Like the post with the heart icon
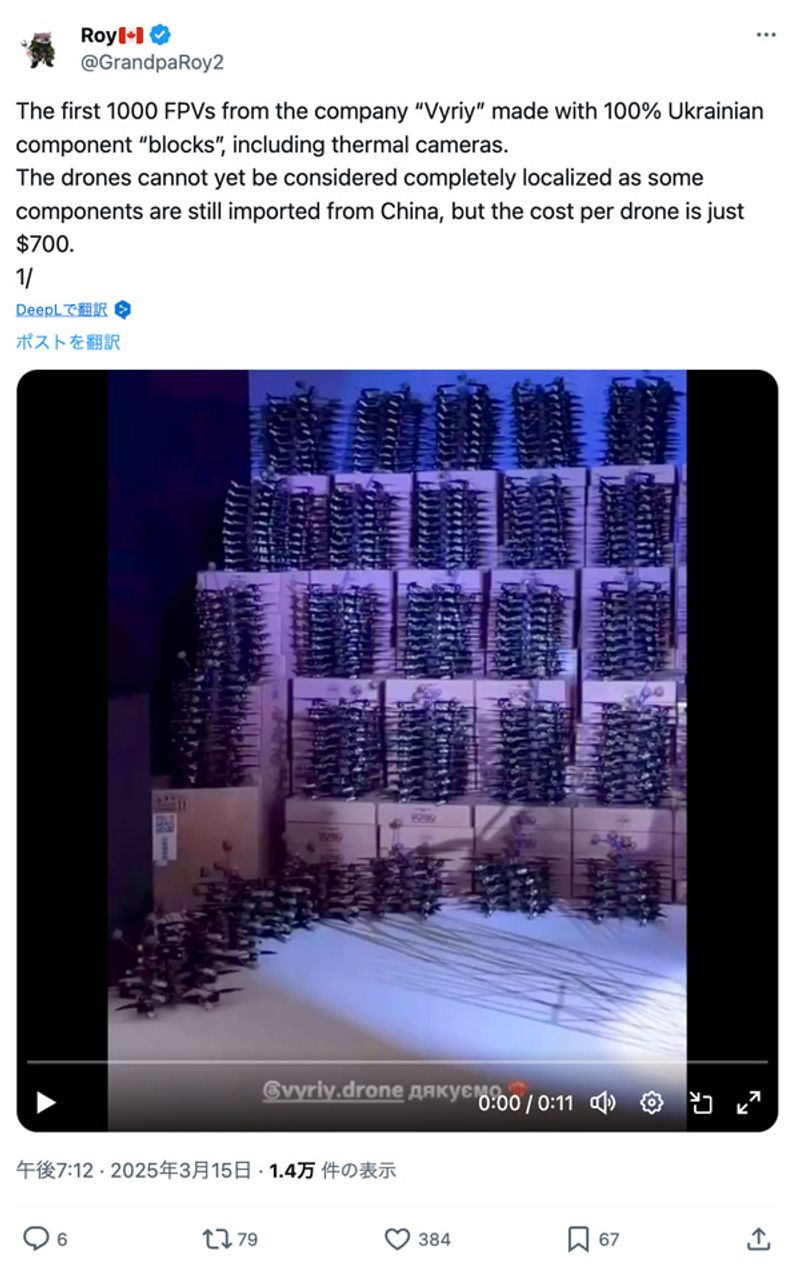 (x=397, y=1239)
